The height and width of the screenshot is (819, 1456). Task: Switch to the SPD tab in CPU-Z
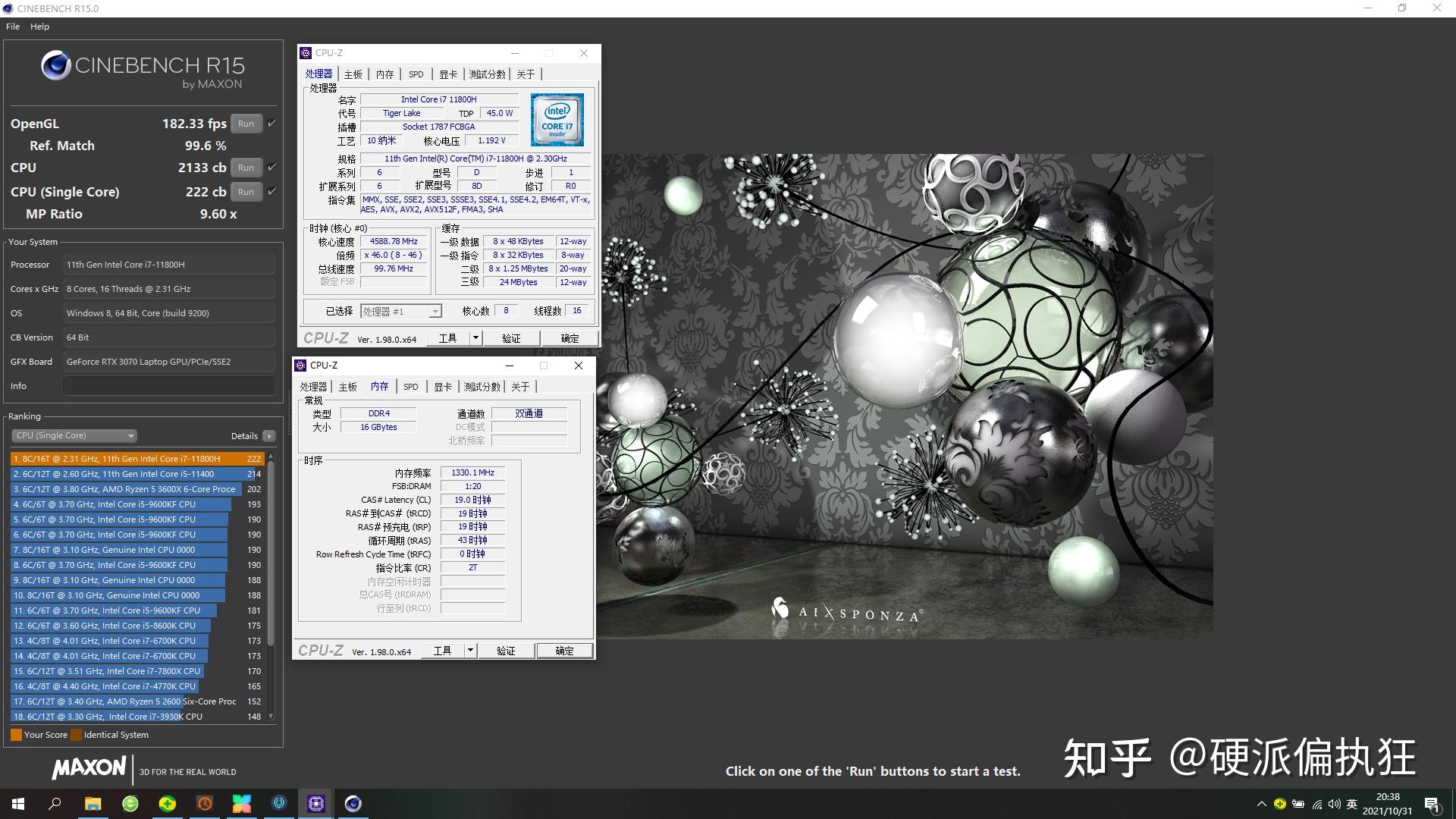[416, 74]
